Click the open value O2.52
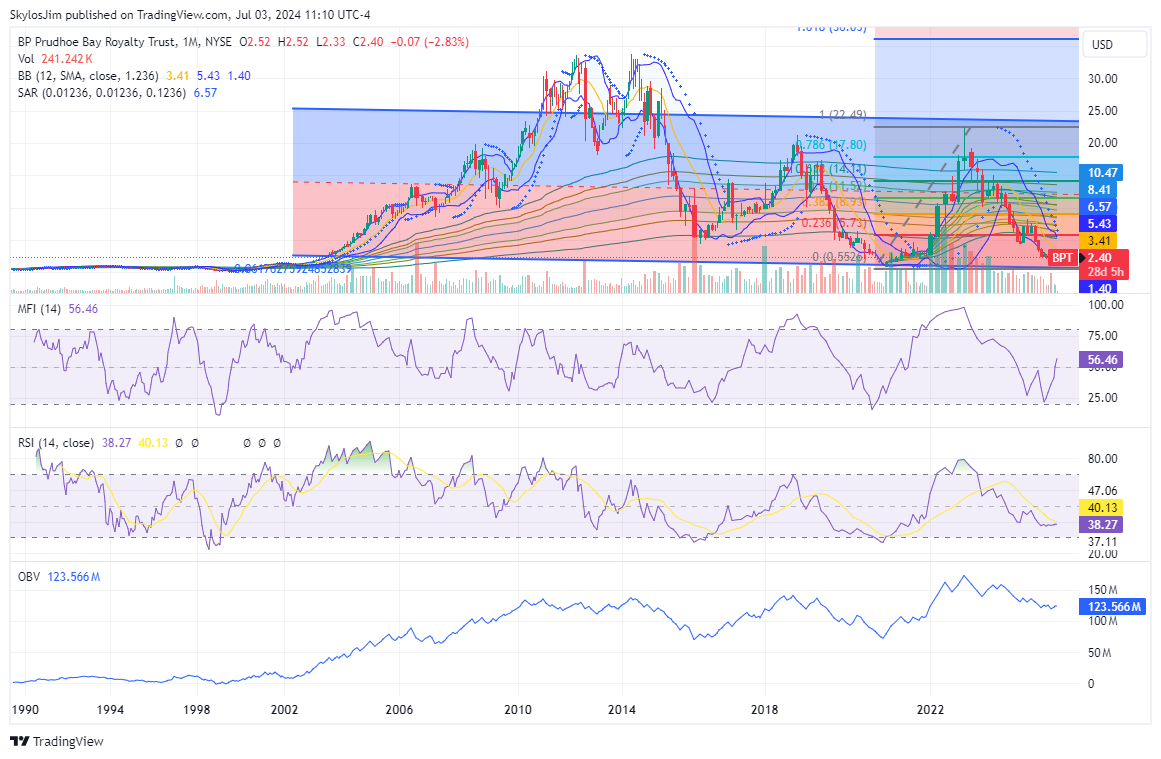 (x=255, y=42)
